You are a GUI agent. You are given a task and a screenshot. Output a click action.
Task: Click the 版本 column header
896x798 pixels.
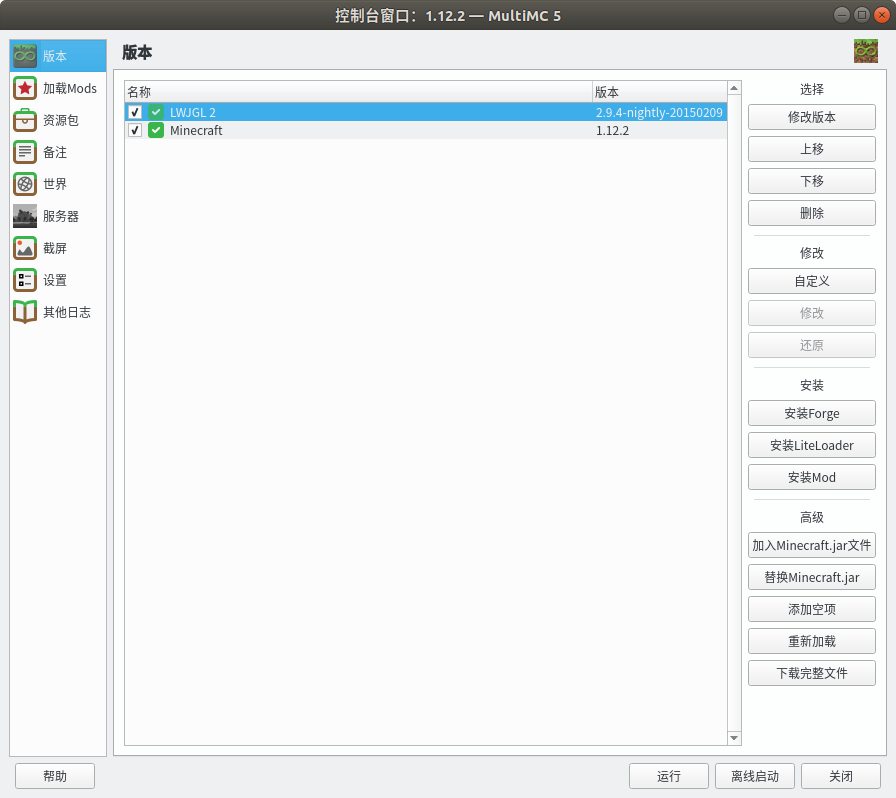coord(659,92)
